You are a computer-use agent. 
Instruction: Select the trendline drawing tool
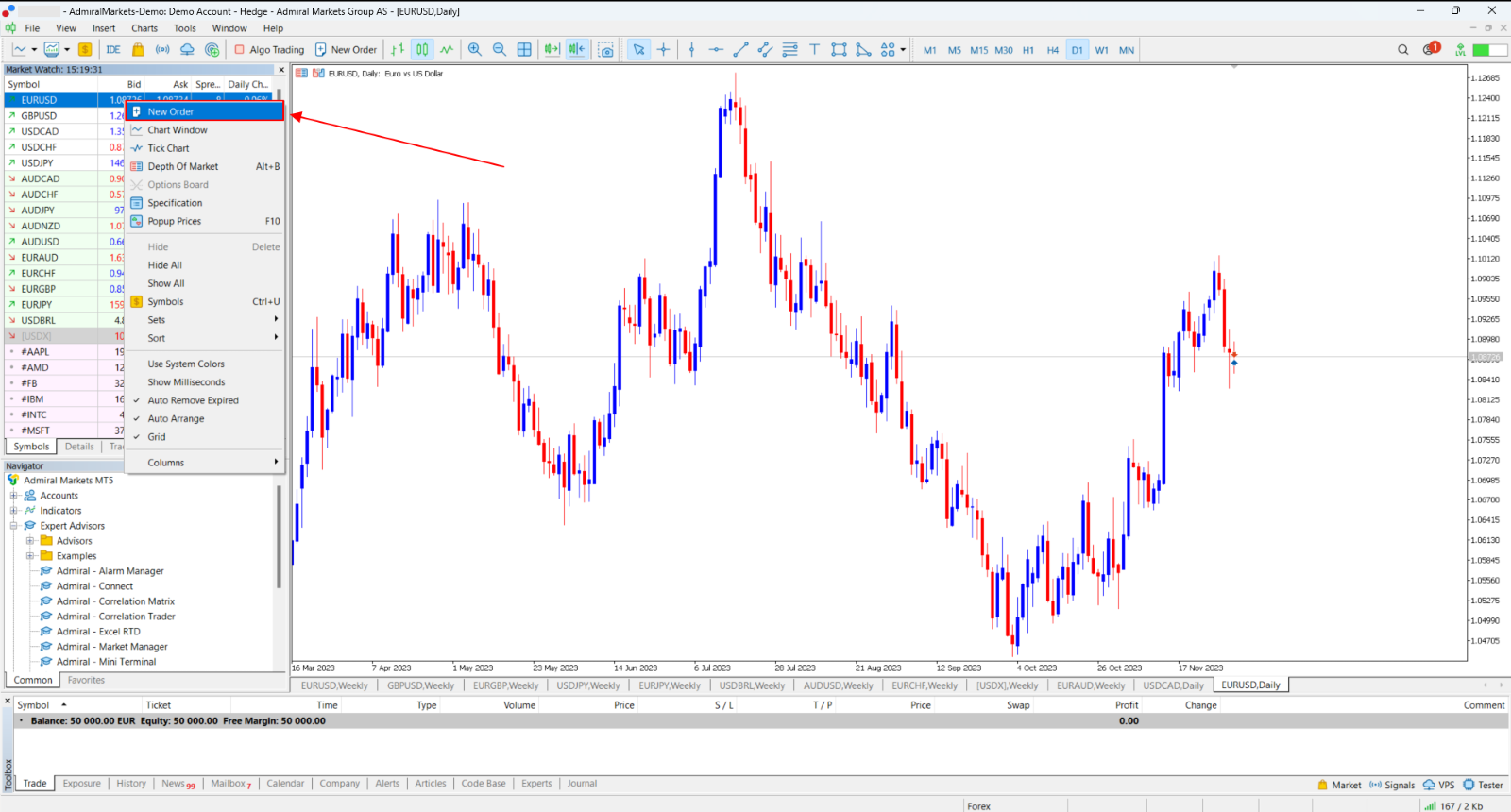click(x=741, y=50)
